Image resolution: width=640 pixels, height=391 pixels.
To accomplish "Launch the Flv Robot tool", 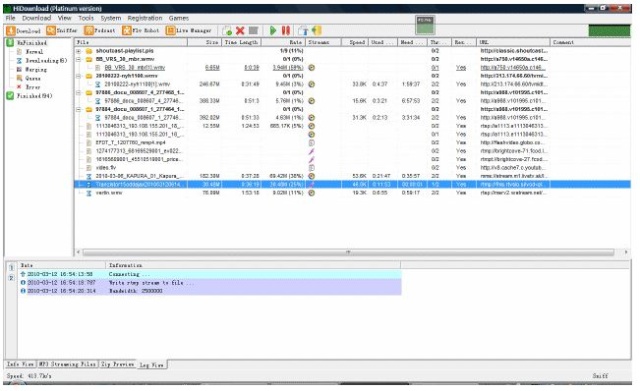I will [x=140, y=31].
